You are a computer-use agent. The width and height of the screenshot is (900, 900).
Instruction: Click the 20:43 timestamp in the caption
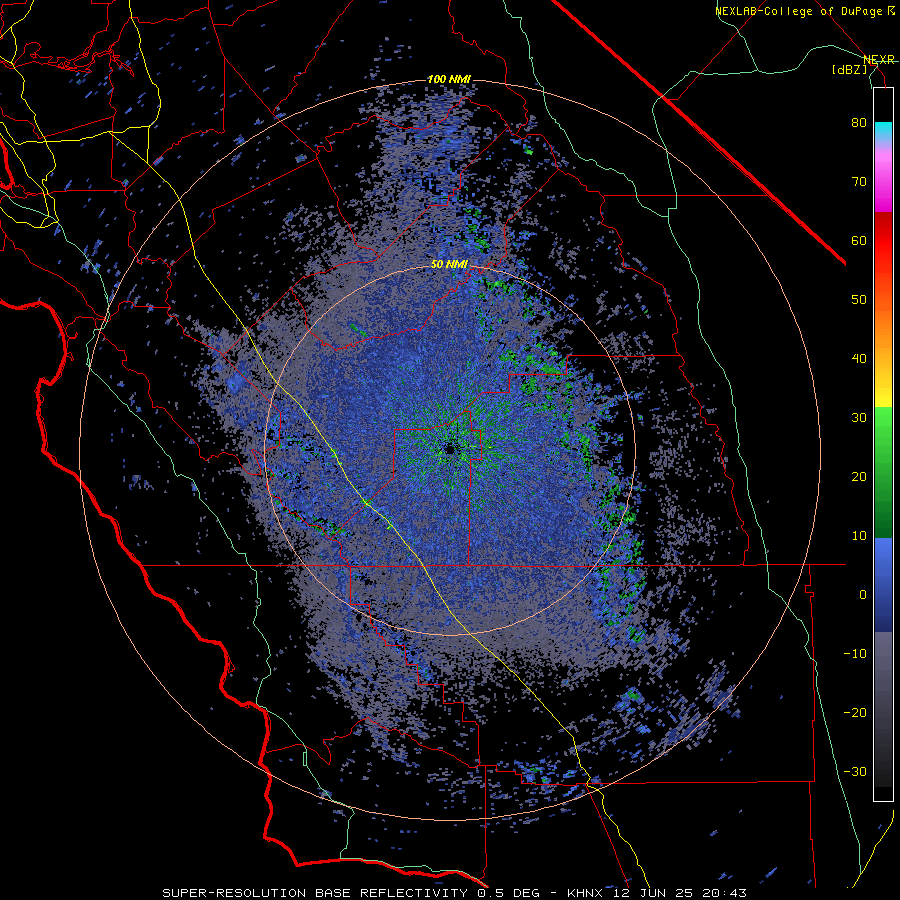click(x=725, y=893)
